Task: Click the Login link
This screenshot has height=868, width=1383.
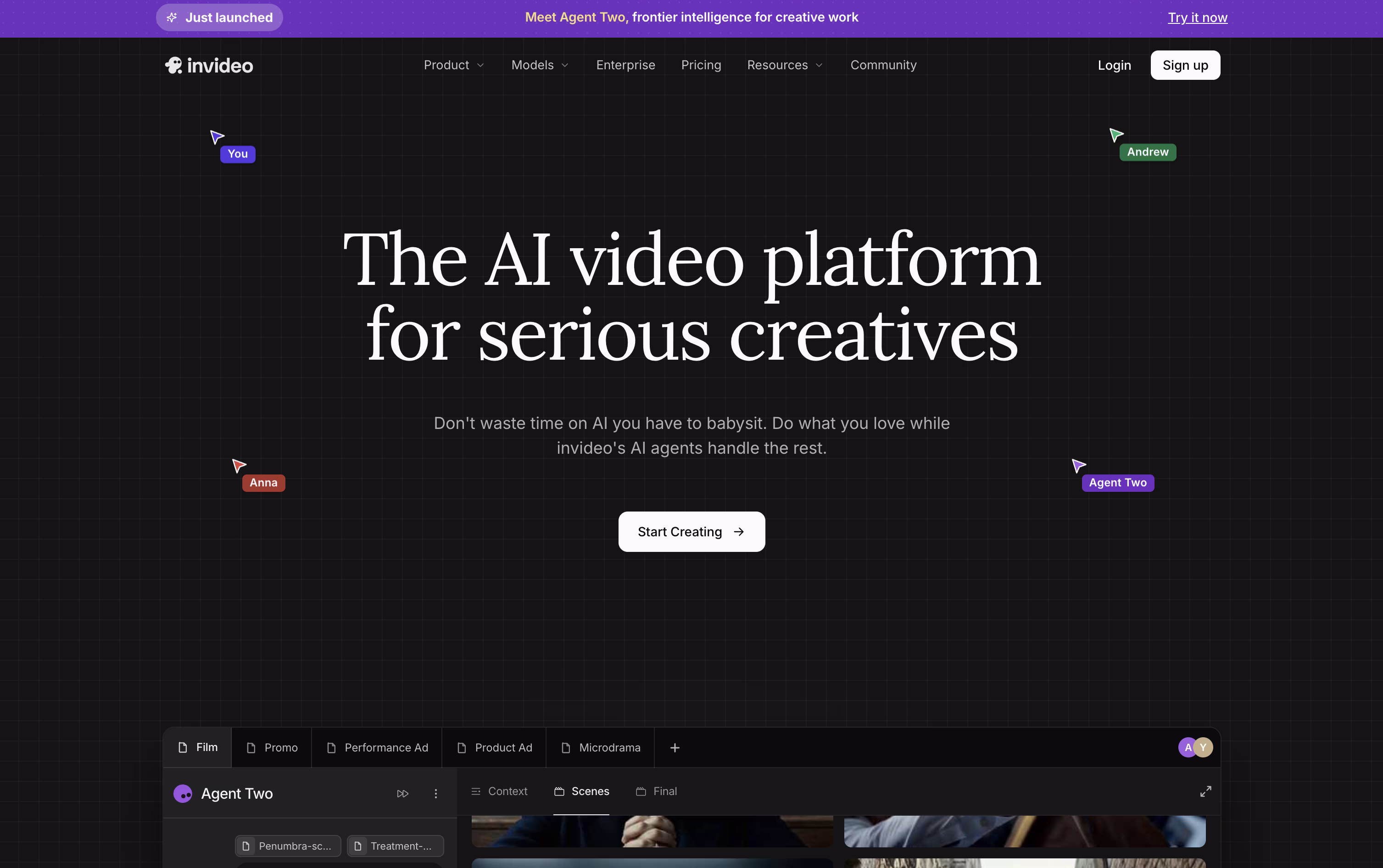Action: [x=1114, y=66]
